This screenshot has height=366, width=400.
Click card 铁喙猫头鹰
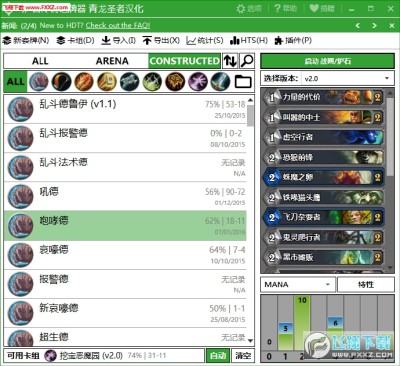(323, 197)
